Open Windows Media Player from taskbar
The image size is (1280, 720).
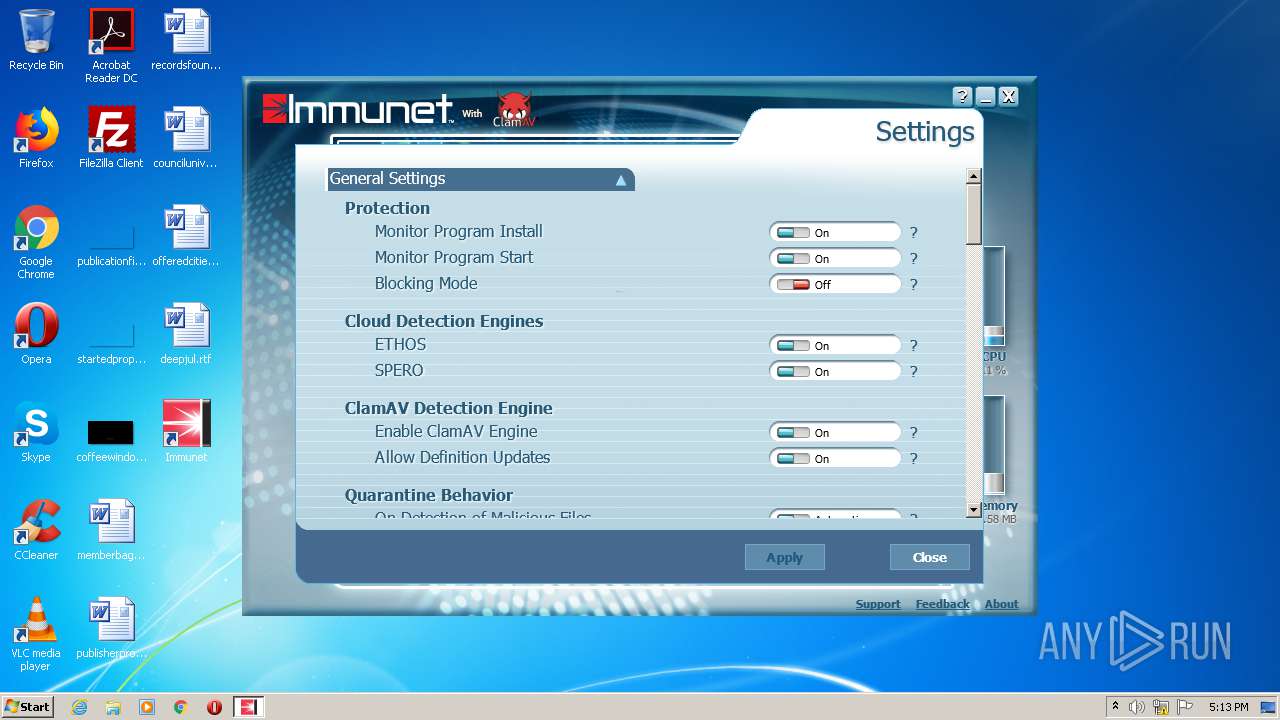(x=147, y=707)
